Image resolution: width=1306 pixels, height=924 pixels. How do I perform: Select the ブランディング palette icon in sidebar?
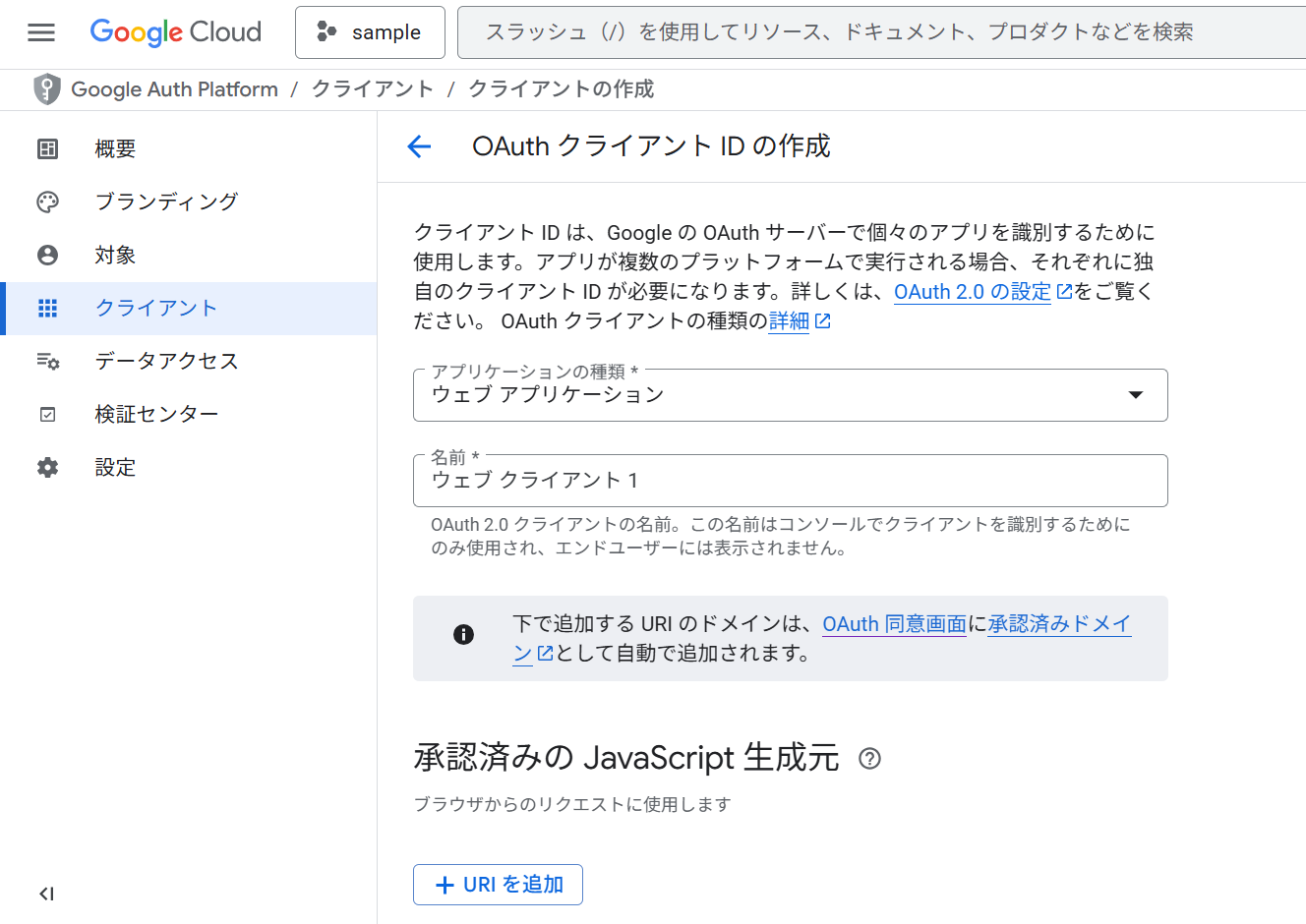[x=46, y=202]
